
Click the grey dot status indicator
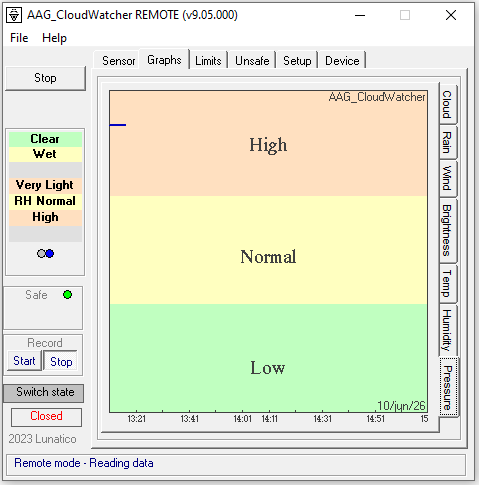click(41, 254)
